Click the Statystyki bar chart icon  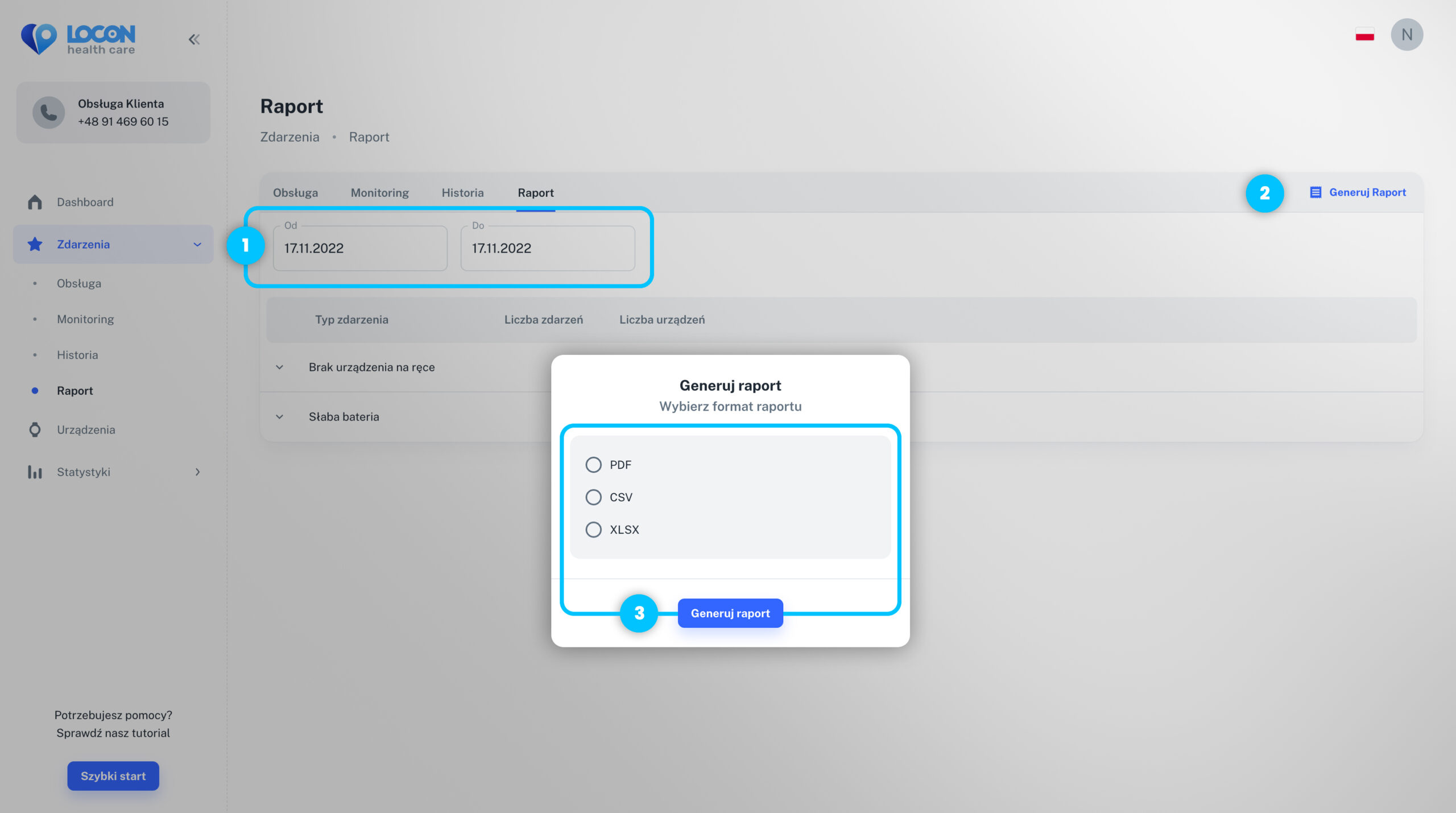click(x=35, y=472)
